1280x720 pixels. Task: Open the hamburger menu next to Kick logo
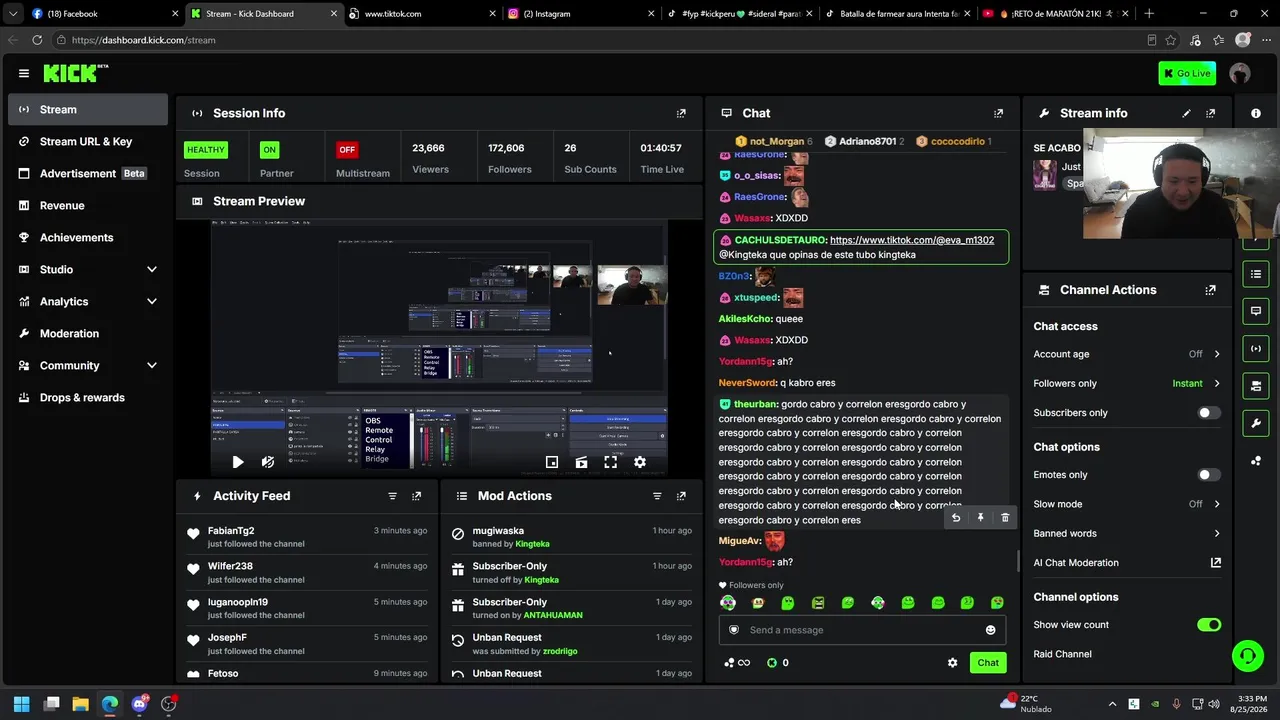coord(24,73)
